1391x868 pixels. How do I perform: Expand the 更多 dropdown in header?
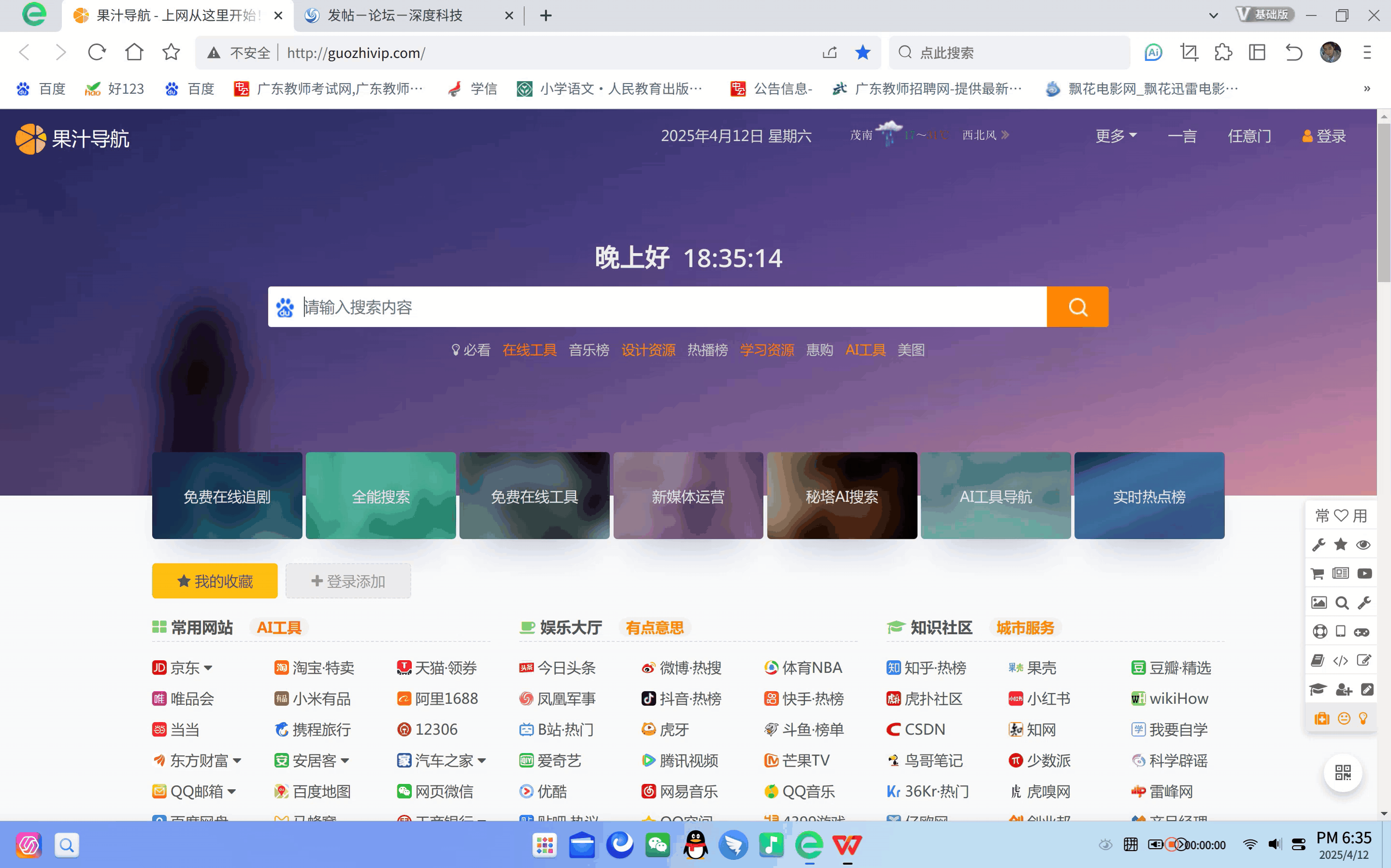click(x=1116, y=136)
